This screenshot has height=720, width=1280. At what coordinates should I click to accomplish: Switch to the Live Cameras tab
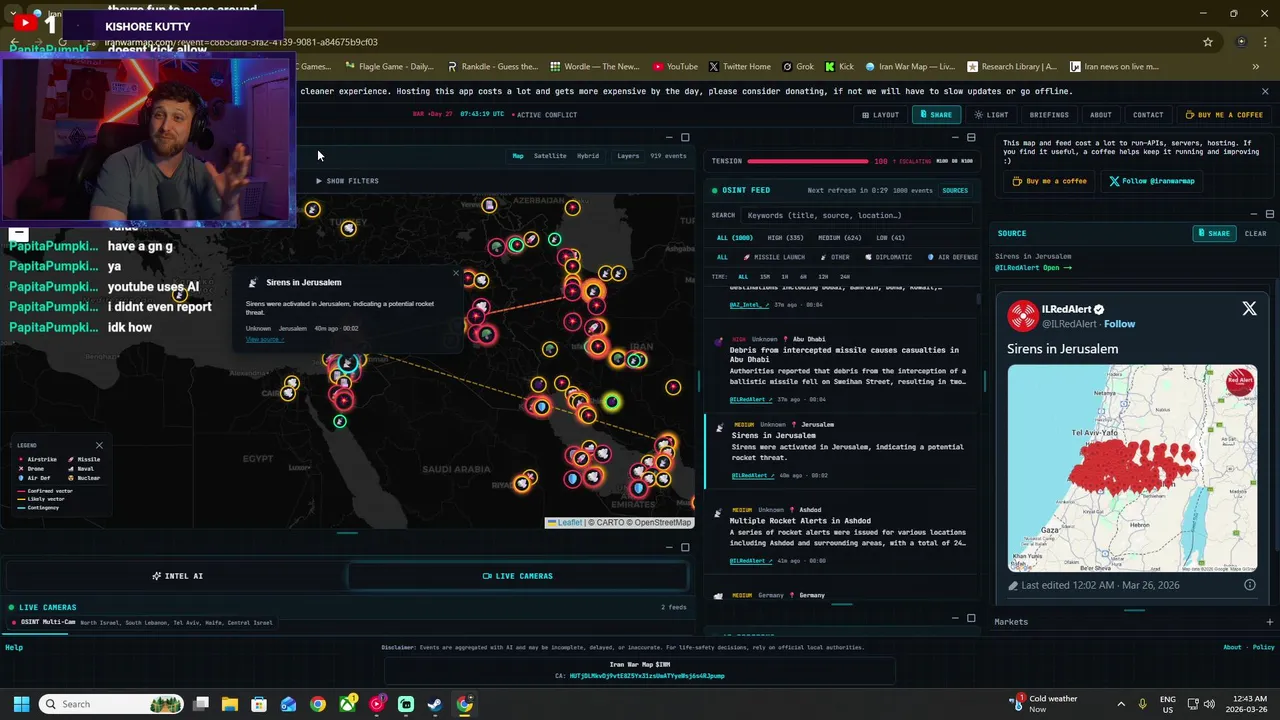click(x=517, y=576)
